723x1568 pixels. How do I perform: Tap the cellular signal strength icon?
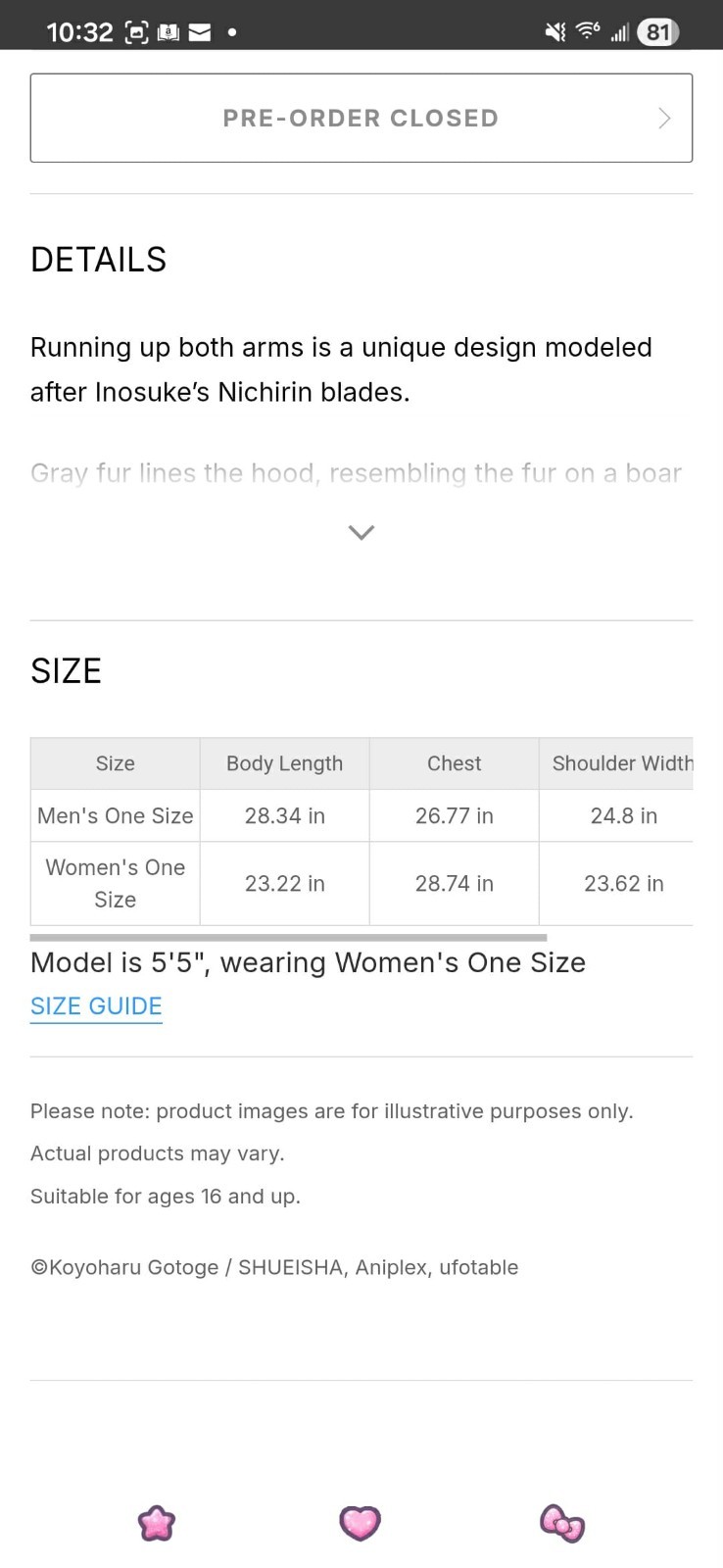coord(619,33)
